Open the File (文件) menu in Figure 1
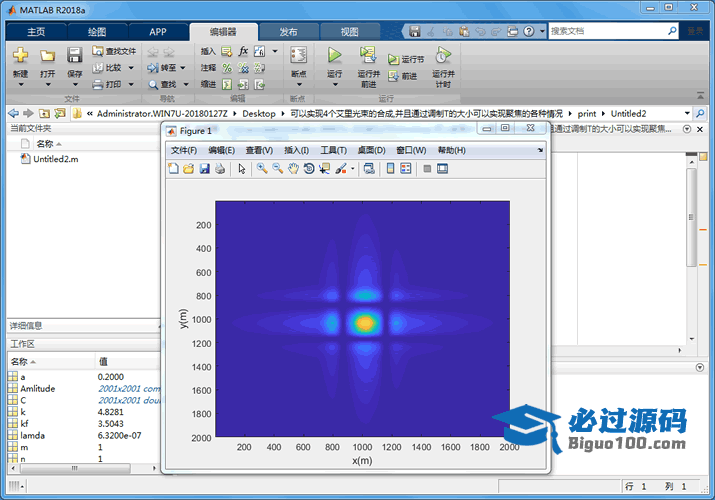 click(184, 150)
